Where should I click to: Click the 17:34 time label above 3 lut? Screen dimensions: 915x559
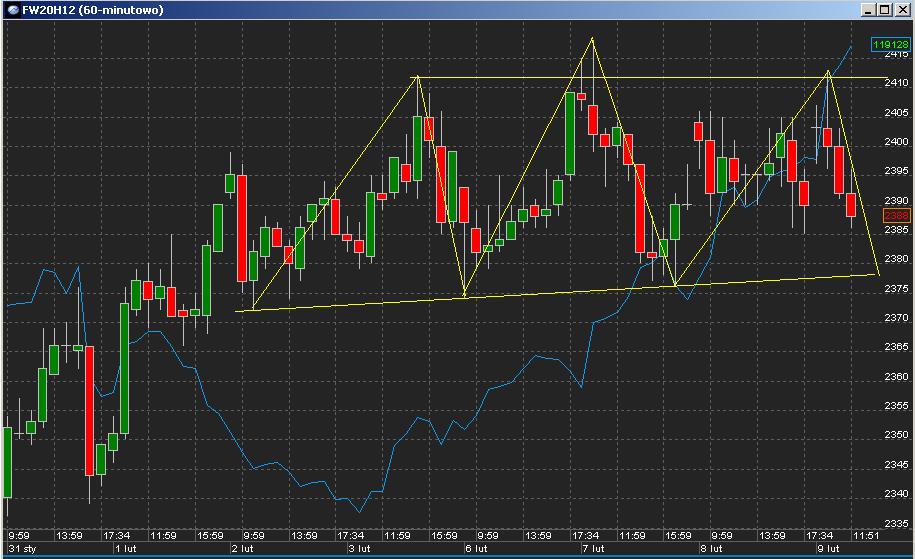[x=350, y=535]
